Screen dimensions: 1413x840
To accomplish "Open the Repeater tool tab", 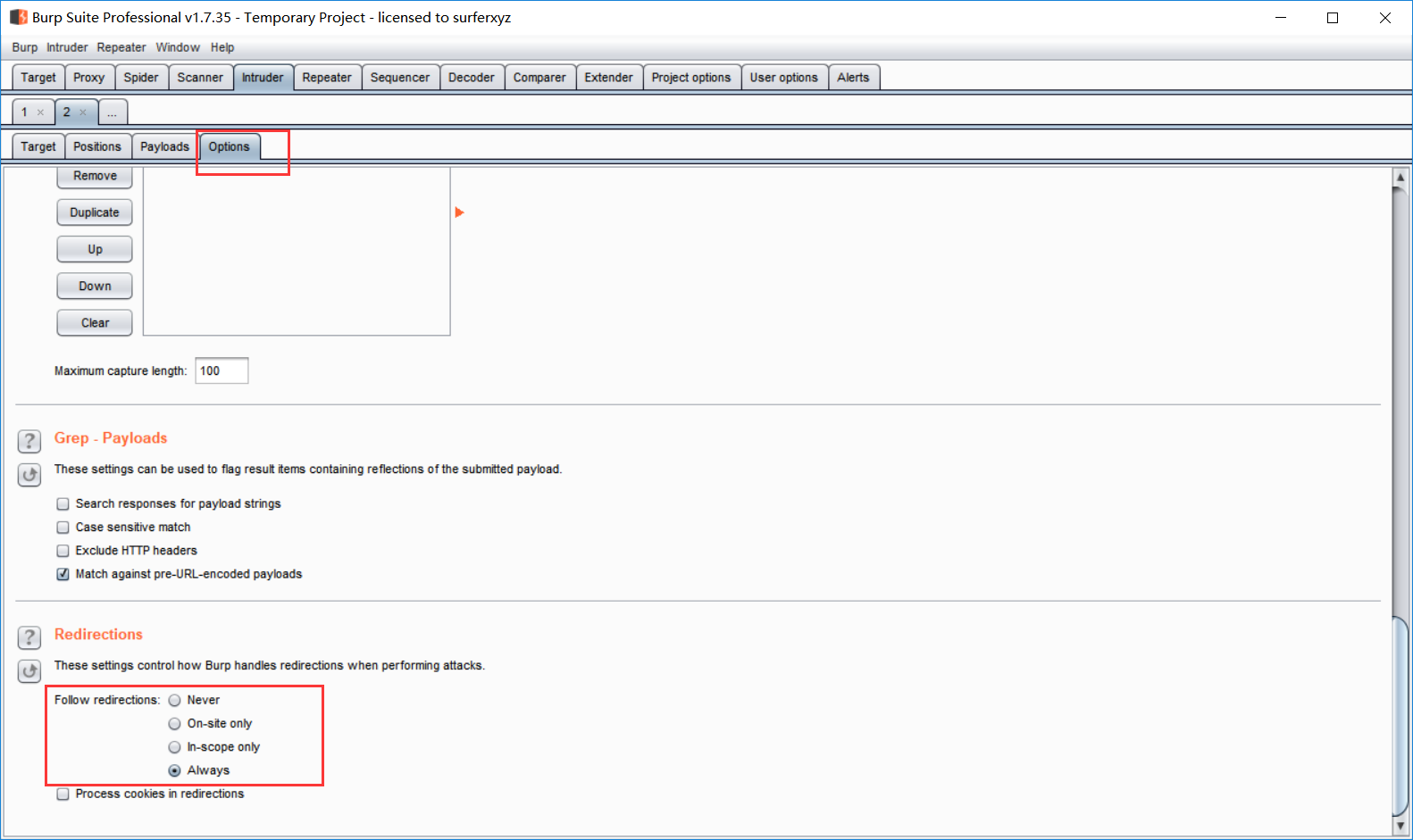I will pos(327,78).
